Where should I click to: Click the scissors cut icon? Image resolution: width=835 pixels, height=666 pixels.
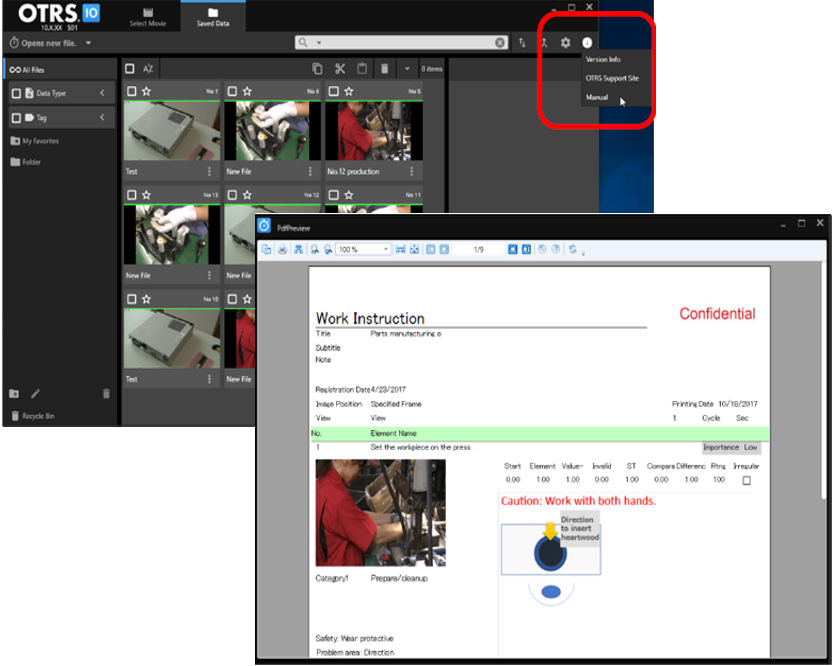(340, 69)
